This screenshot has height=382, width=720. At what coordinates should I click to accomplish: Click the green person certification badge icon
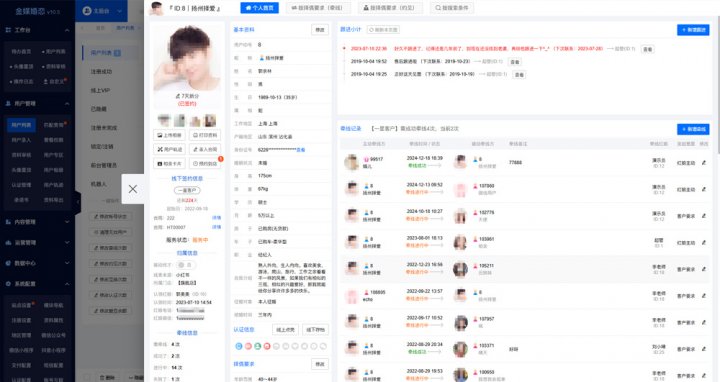coord(258,346)
